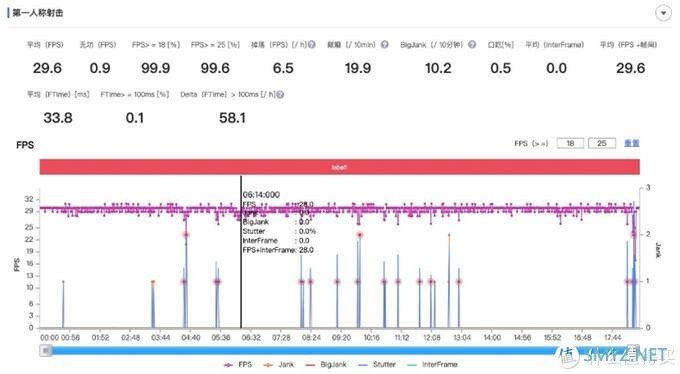Click the 09:20 tick on time axis
Viewport: 680px width, 374px height.
pyautogui.click(x=341, y=338)
